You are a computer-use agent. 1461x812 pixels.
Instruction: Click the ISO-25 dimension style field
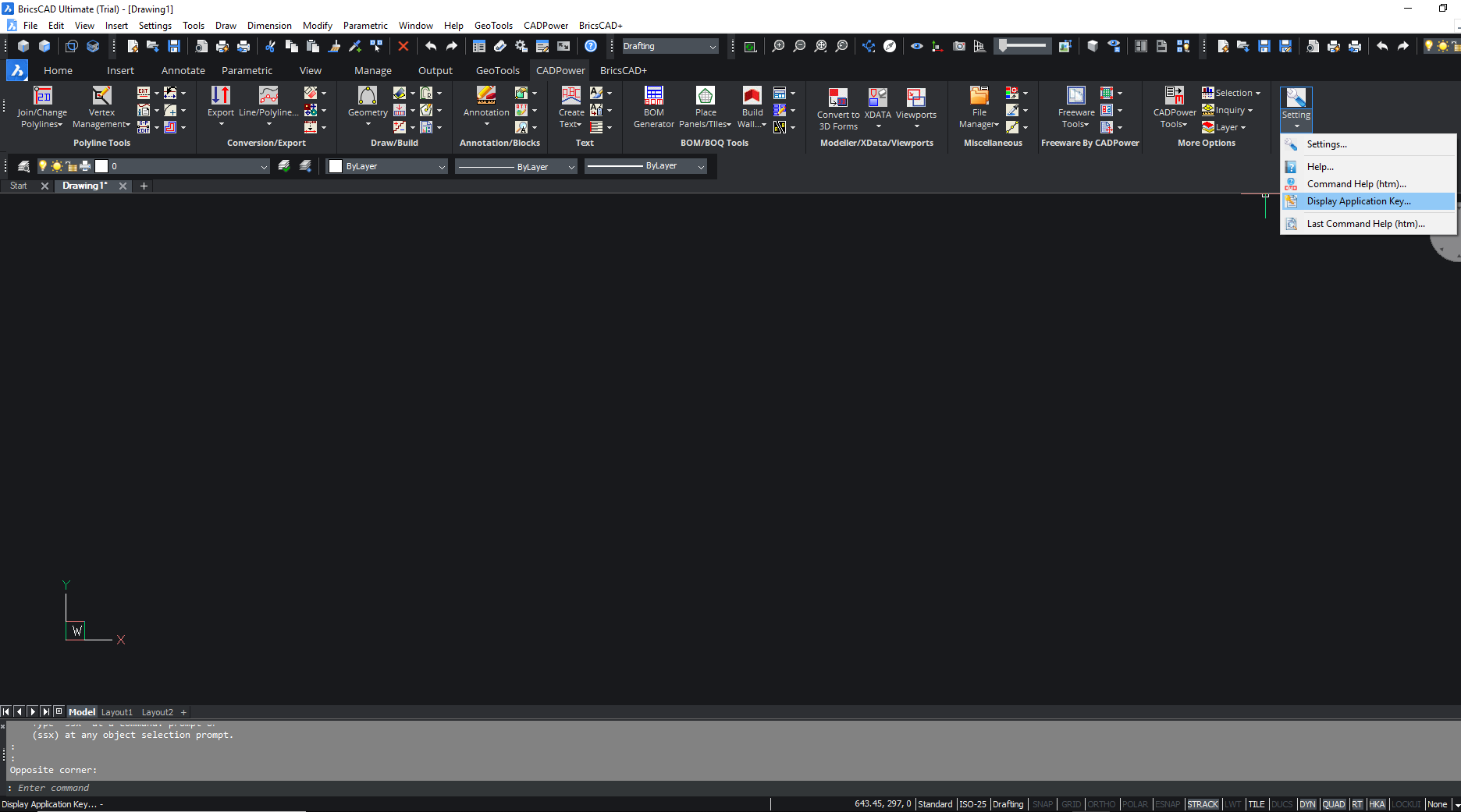pos(972,804)
